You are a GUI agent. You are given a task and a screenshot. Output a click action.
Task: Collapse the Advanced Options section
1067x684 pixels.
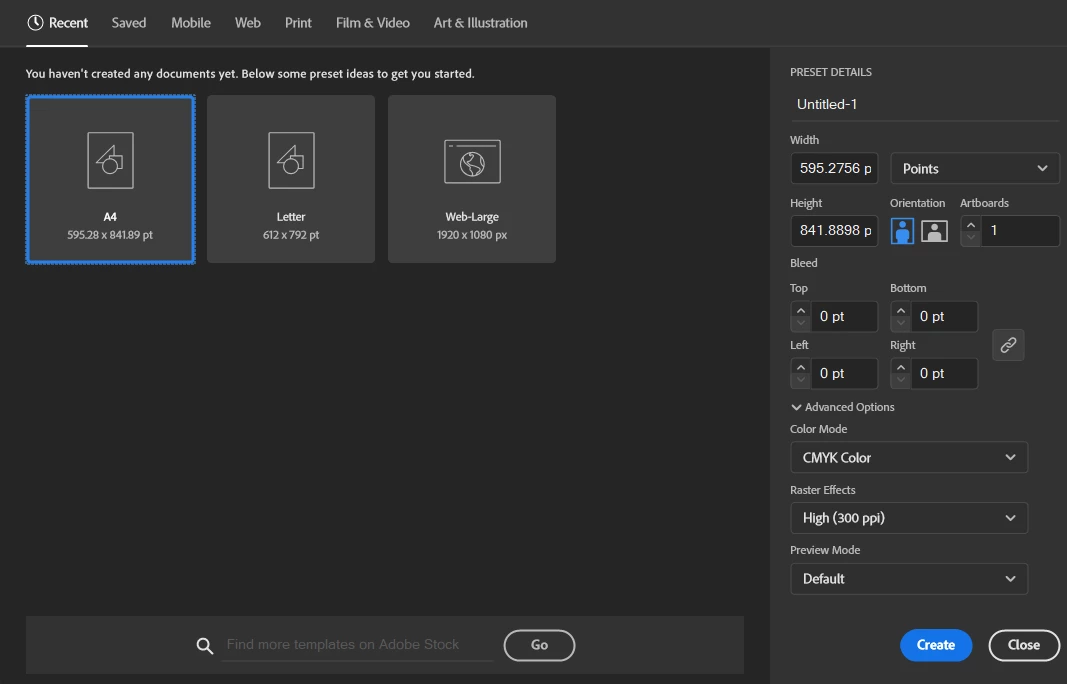[842, 407]
